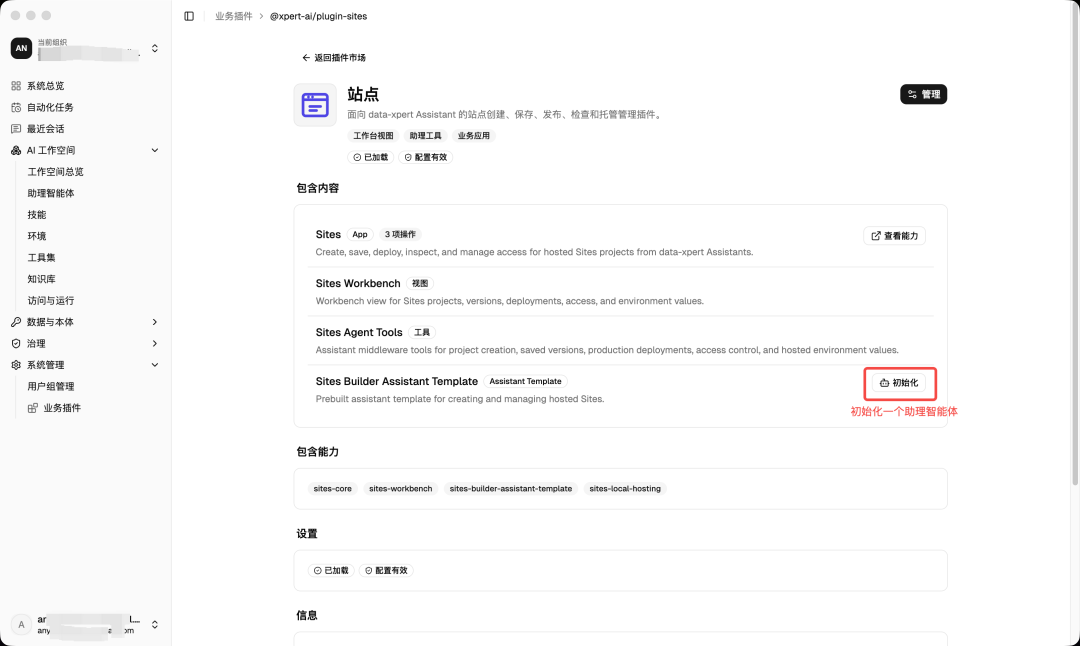Click the Assistant Template badge

[x=526, y=381]
